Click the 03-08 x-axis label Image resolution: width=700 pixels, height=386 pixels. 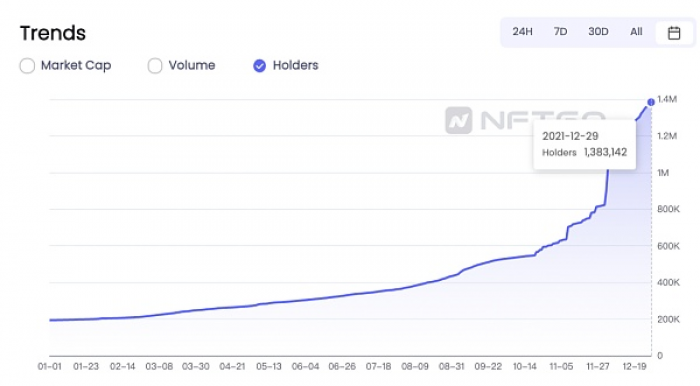(159, 366)
